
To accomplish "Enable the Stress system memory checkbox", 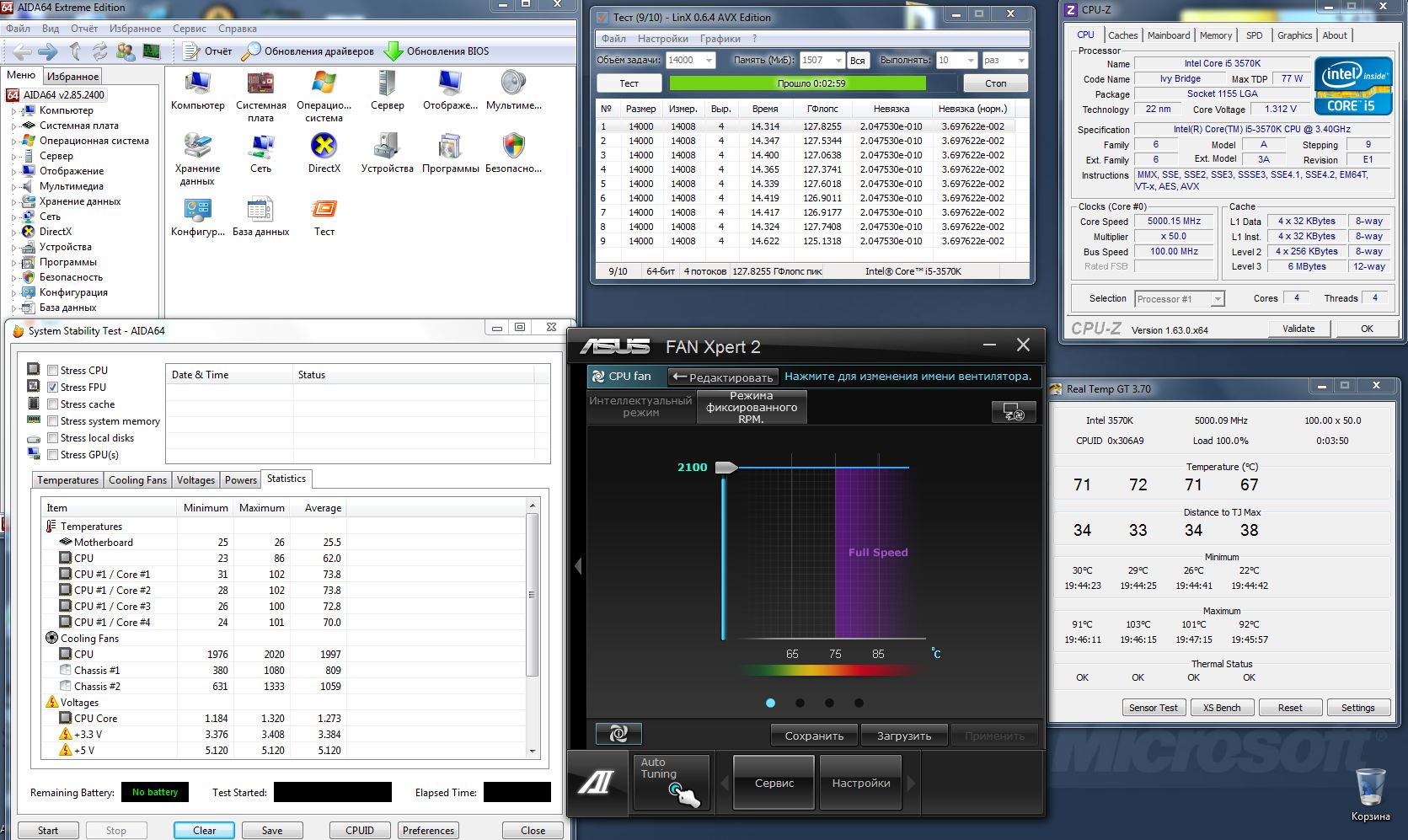I will [53, 421].
